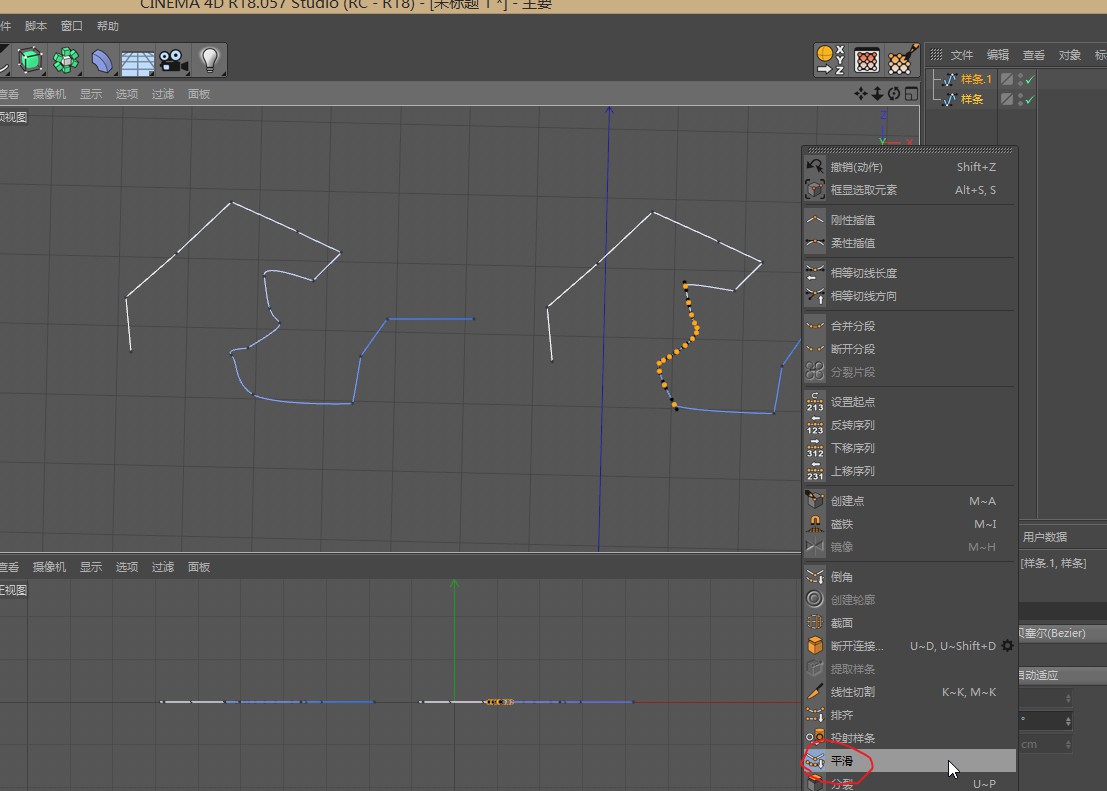The height and width of the screenshot is (791, 1107).
Task: Select 线性切割 from the context menu
Action: pyautogui.click(x=909, y=692)
